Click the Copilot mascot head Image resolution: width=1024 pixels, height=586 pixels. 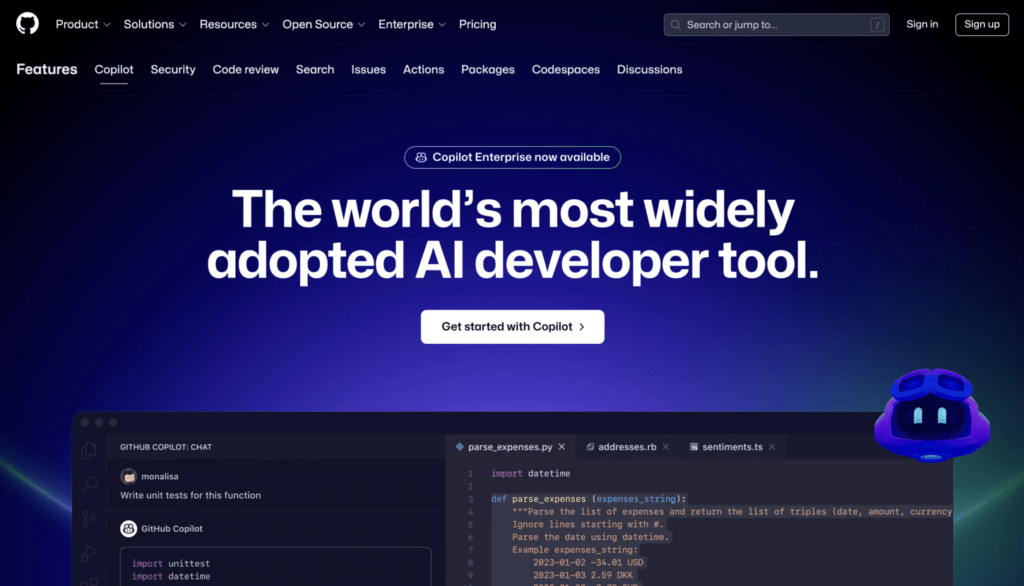pyautogui.click(x=932, y=415)
